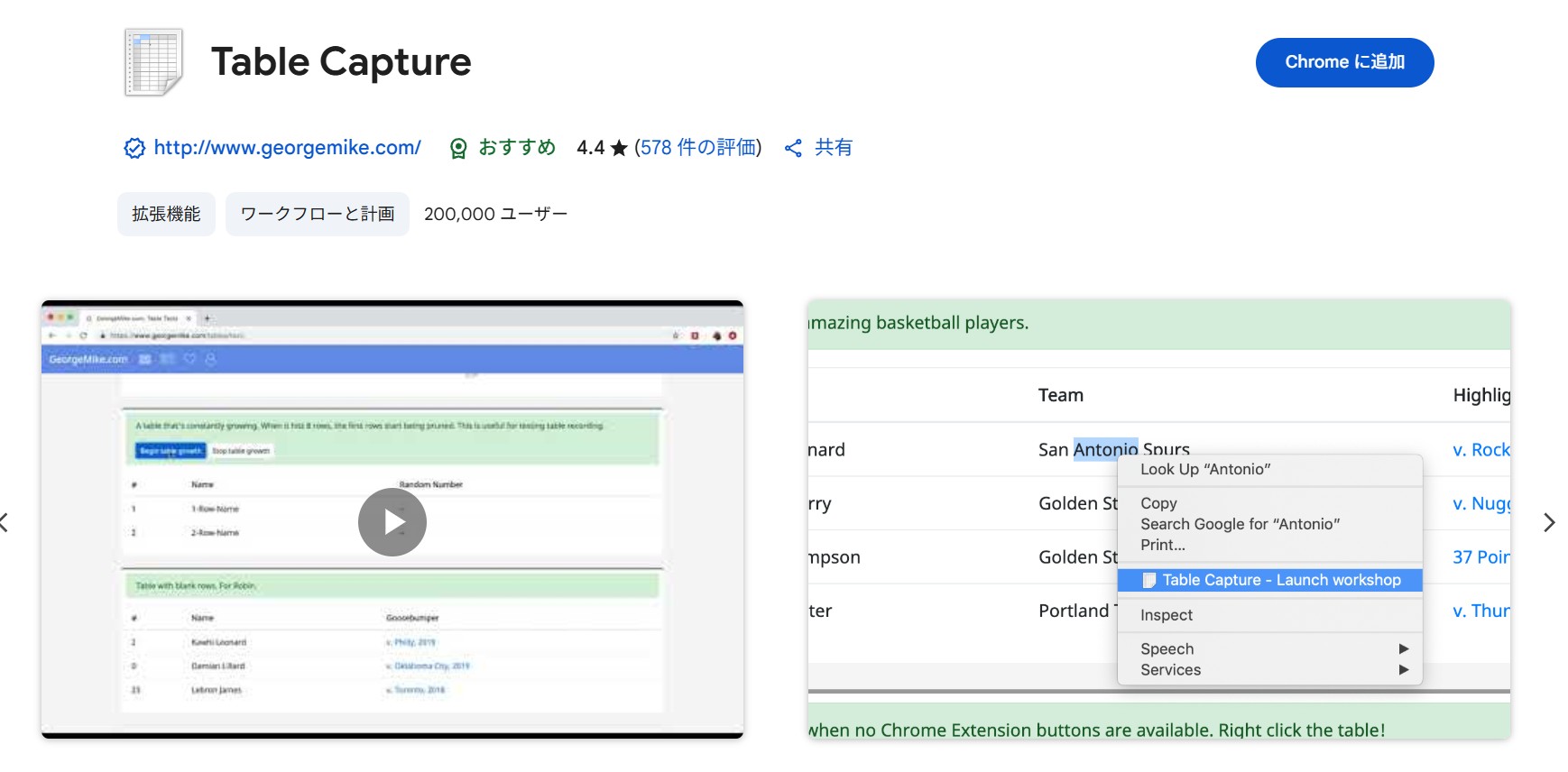Open the 578 件の評価 reviews link
This screenshot has height=772, width=1568.
point(697,148)
